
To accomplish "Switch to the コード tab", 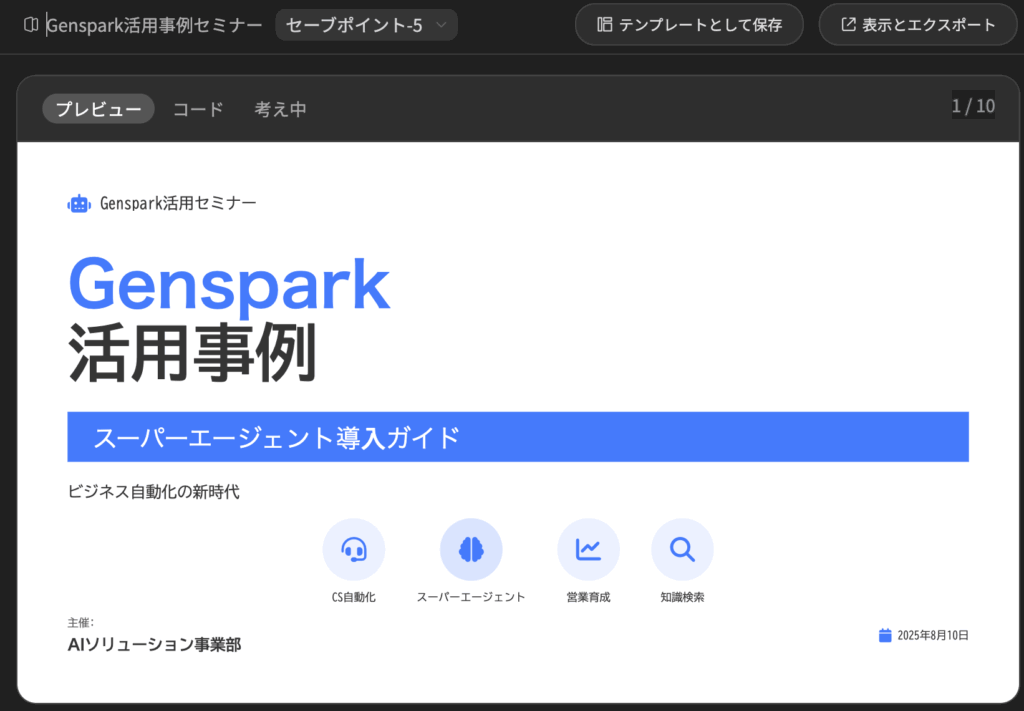I will [x=198, y=109].
